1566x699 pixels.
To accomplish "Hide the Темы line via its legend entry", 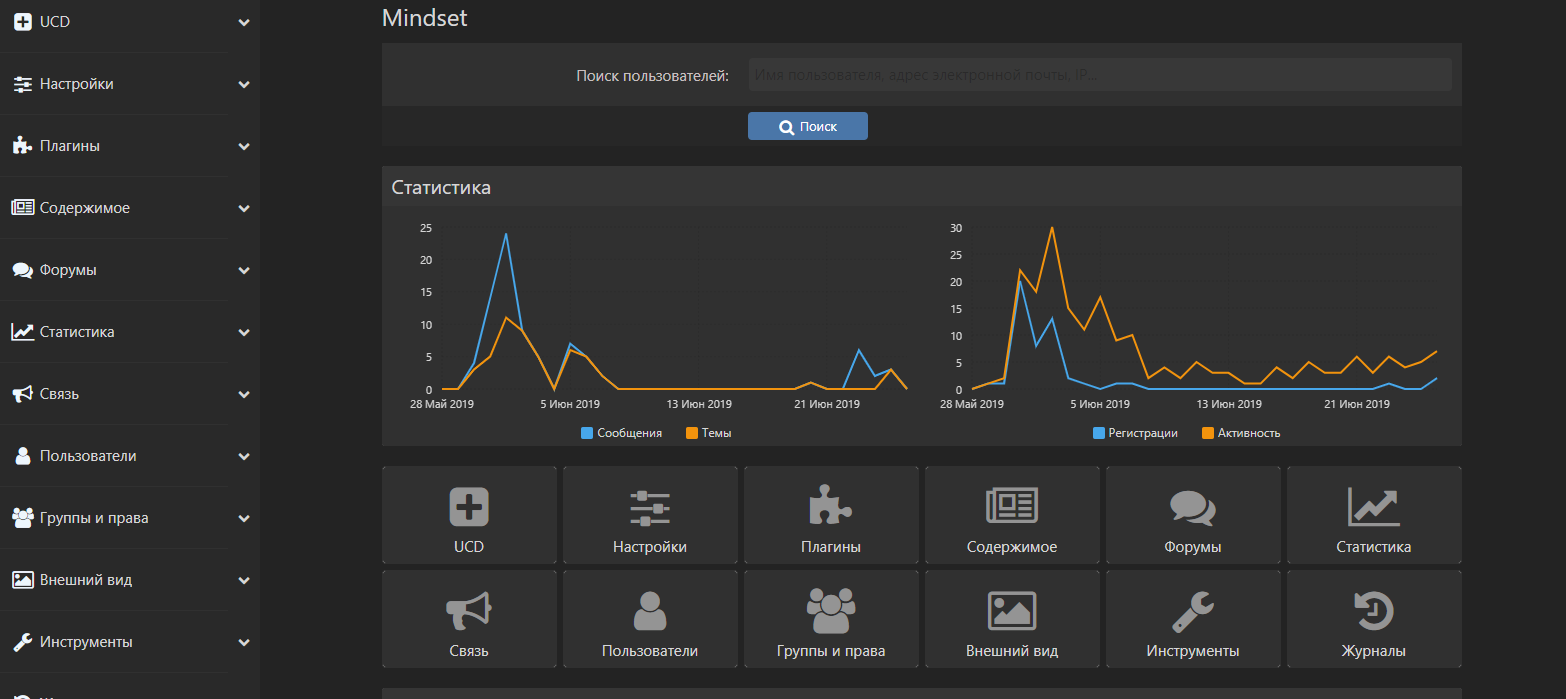I will tap(707, 432).
